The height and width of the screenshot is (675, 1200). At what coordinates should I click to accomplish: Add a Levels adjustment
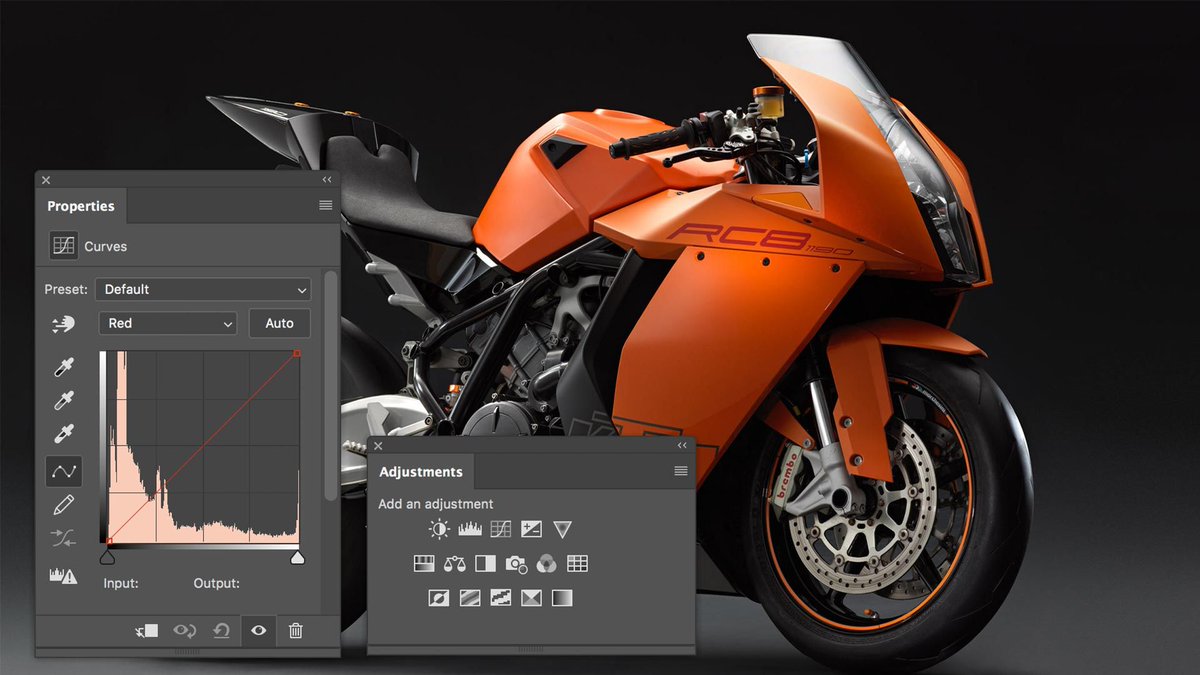470,529
